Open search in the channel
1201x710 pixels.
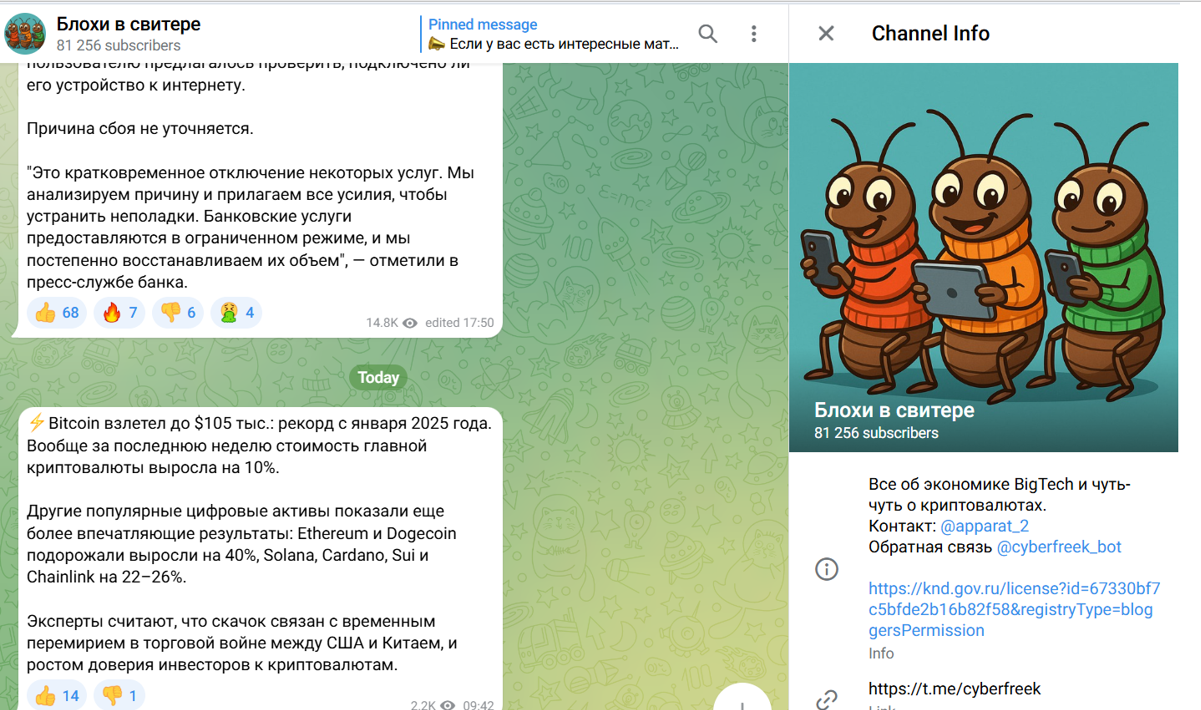click(x=708, y=34)
